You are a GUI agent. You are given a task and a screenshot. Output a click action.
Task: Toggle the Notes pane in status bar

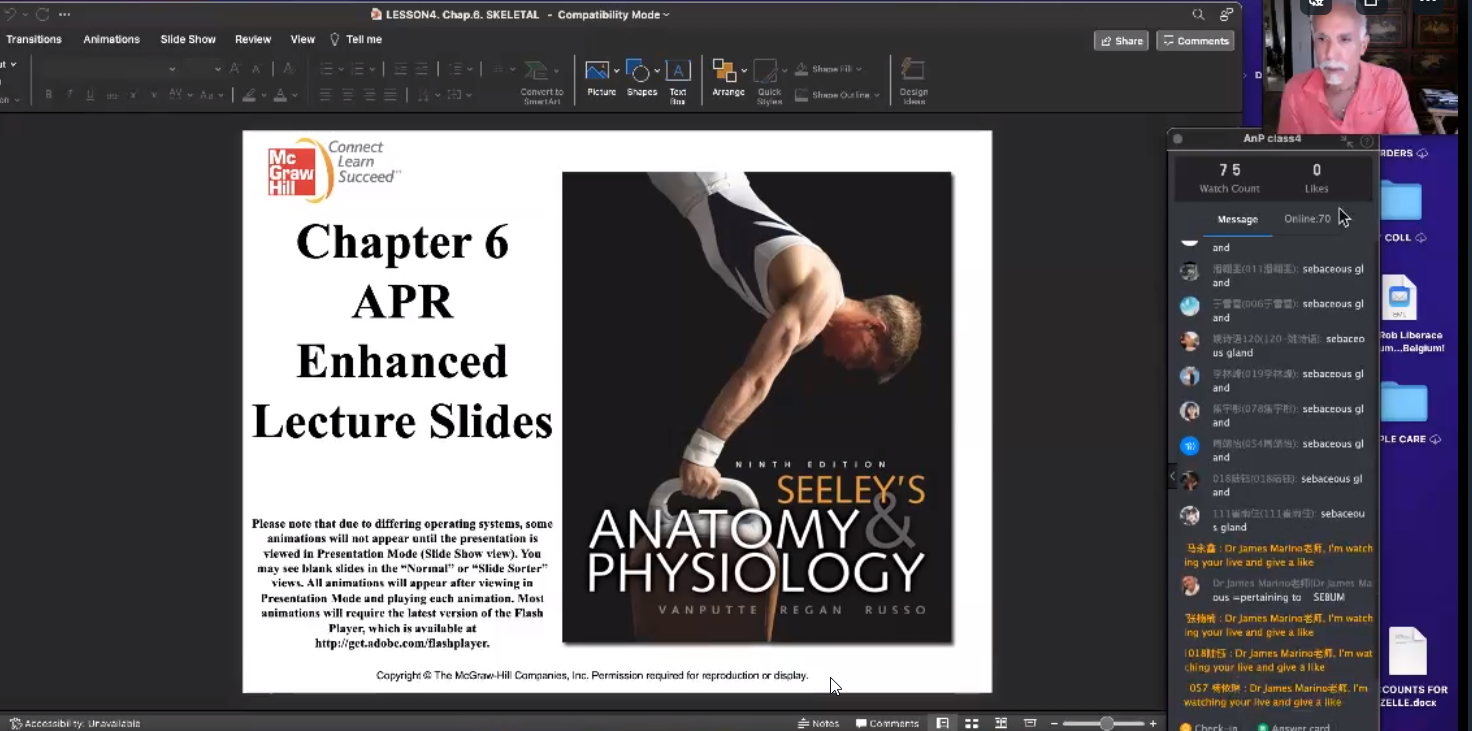(x=818, y=723)
